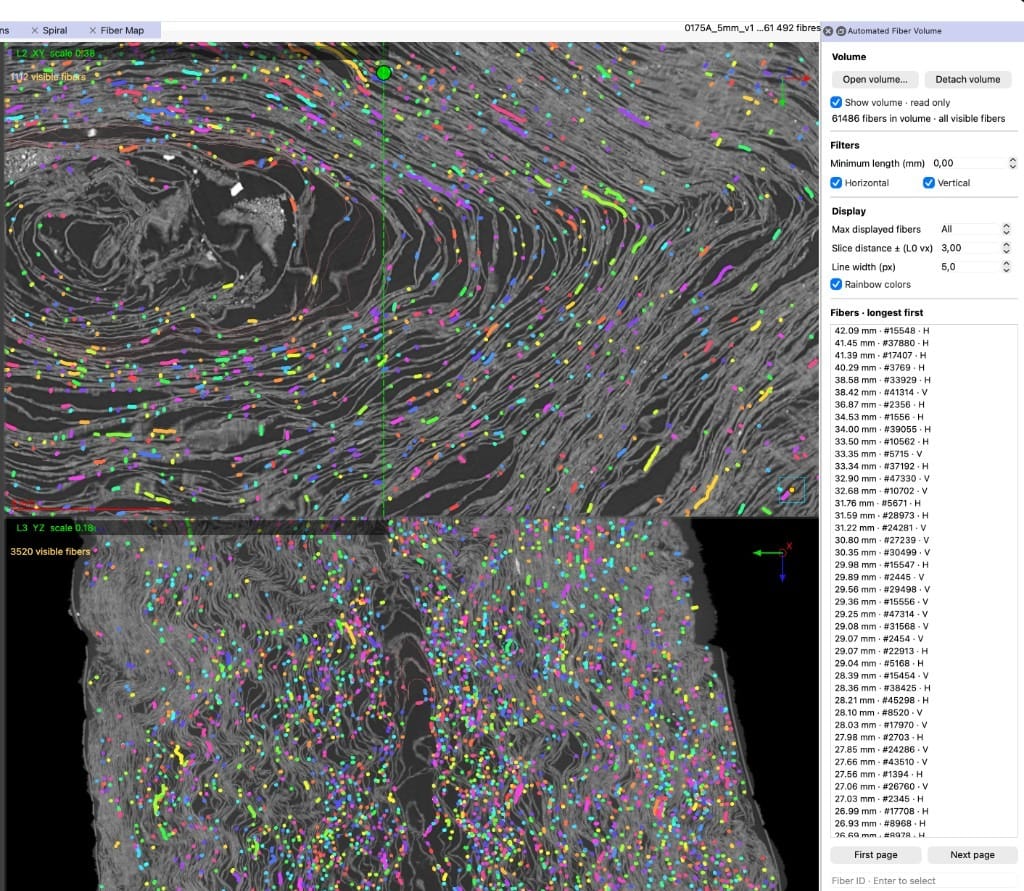
Task: Disable Rainbow colors checkbox
Action: pos(836,284)
